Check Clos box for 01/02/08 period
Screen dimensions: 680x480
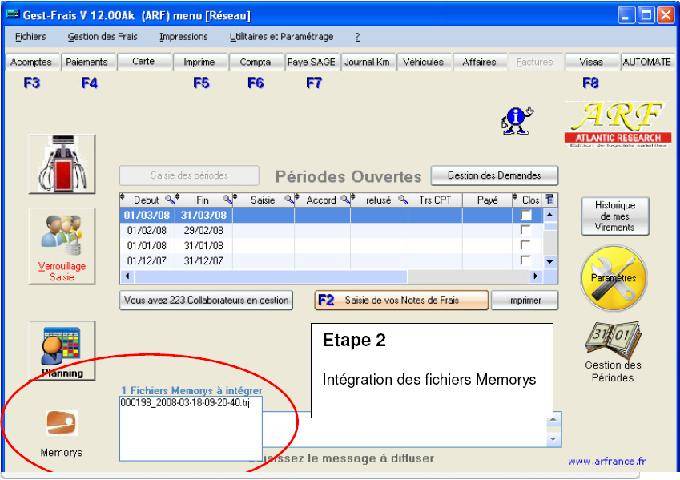click(526, 231)
